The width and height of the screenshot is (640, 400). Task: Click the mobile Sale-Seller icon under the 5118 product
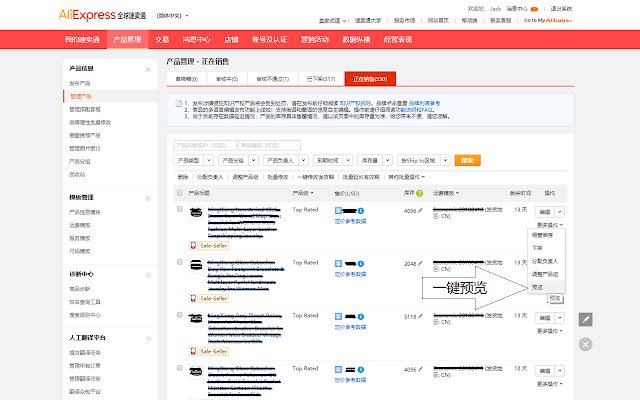[193, 351]
